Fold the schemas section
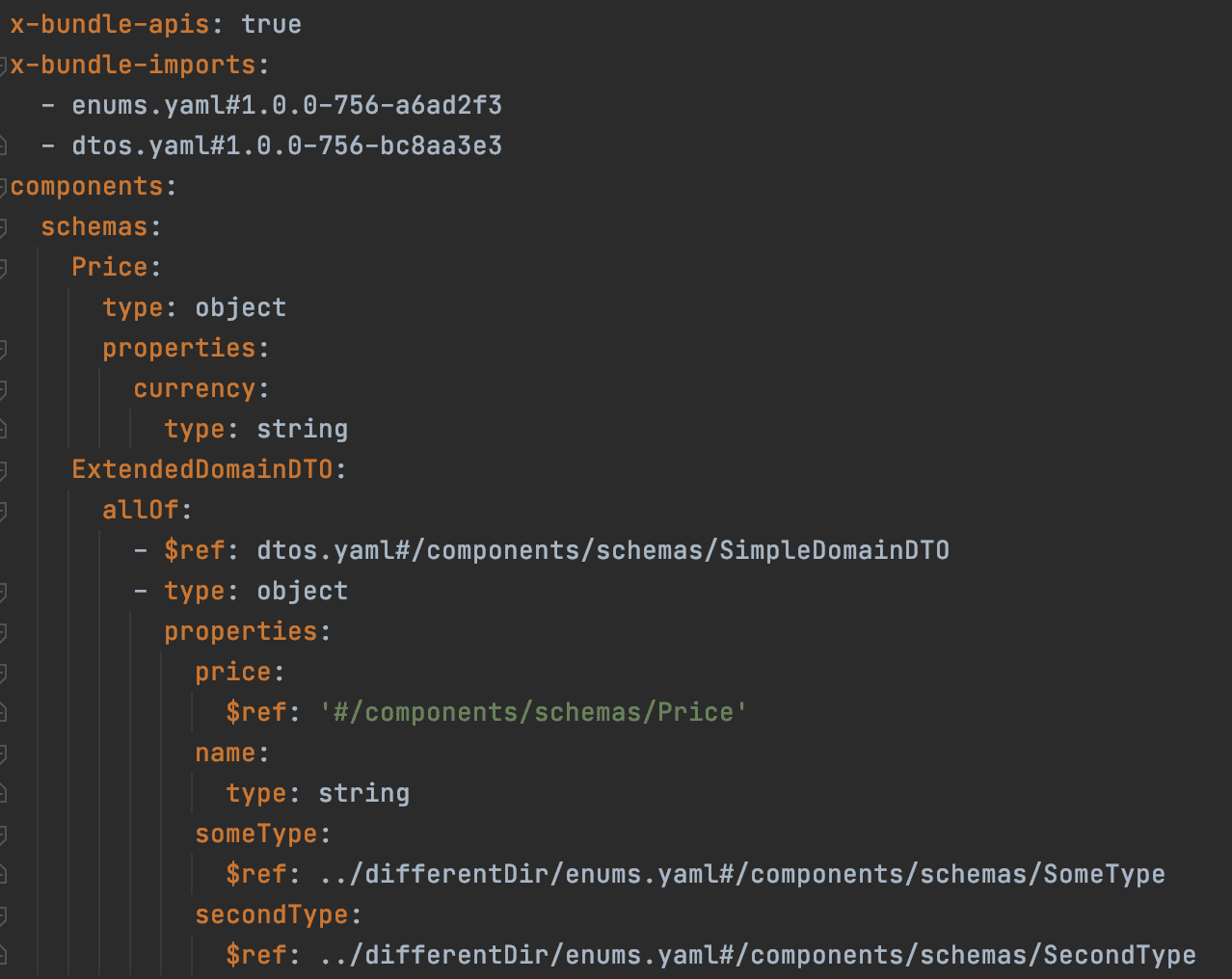This screenshot has height=979, width=1232. pyautogui.click(x=4, y=227)
